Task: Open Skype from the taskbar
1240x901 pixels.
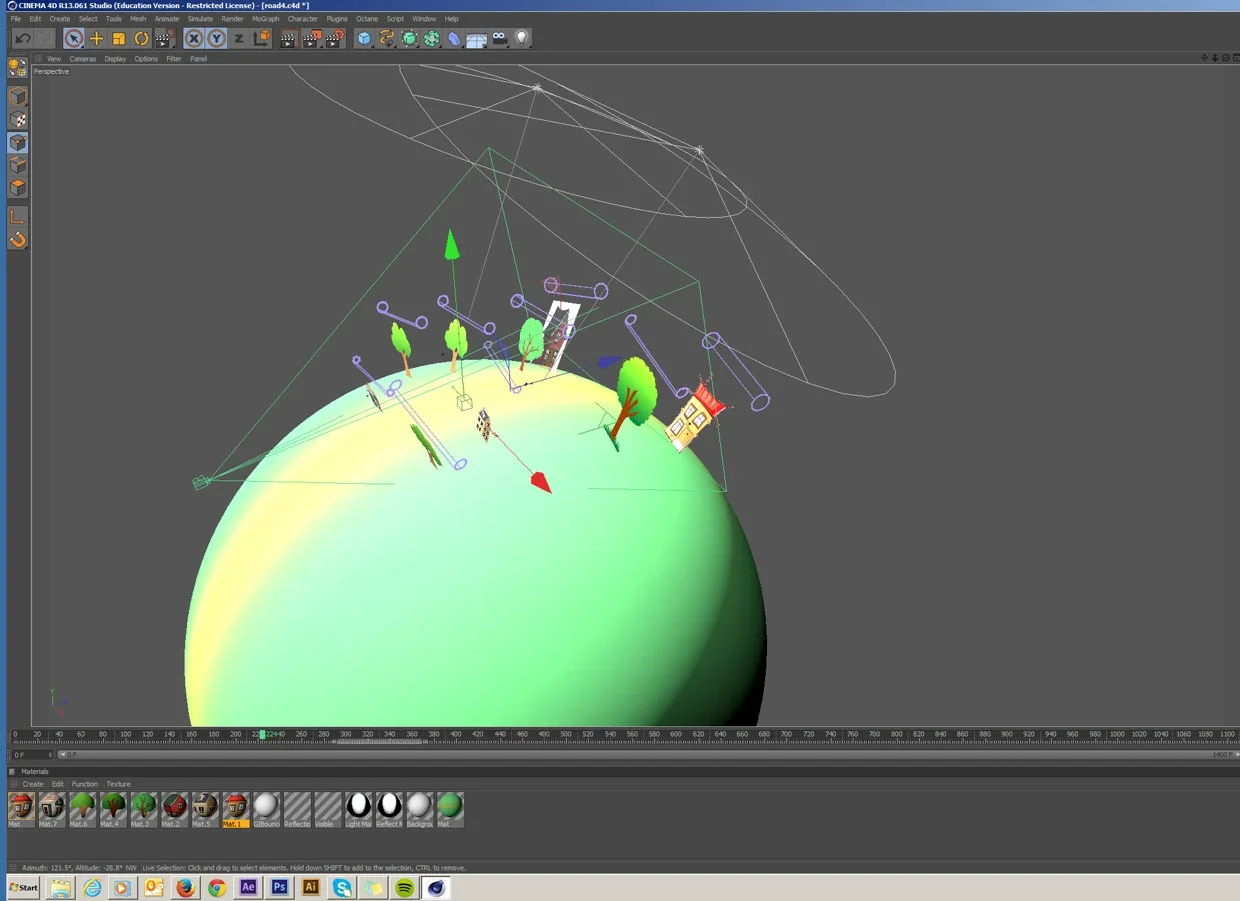Action: click(342, 887)
